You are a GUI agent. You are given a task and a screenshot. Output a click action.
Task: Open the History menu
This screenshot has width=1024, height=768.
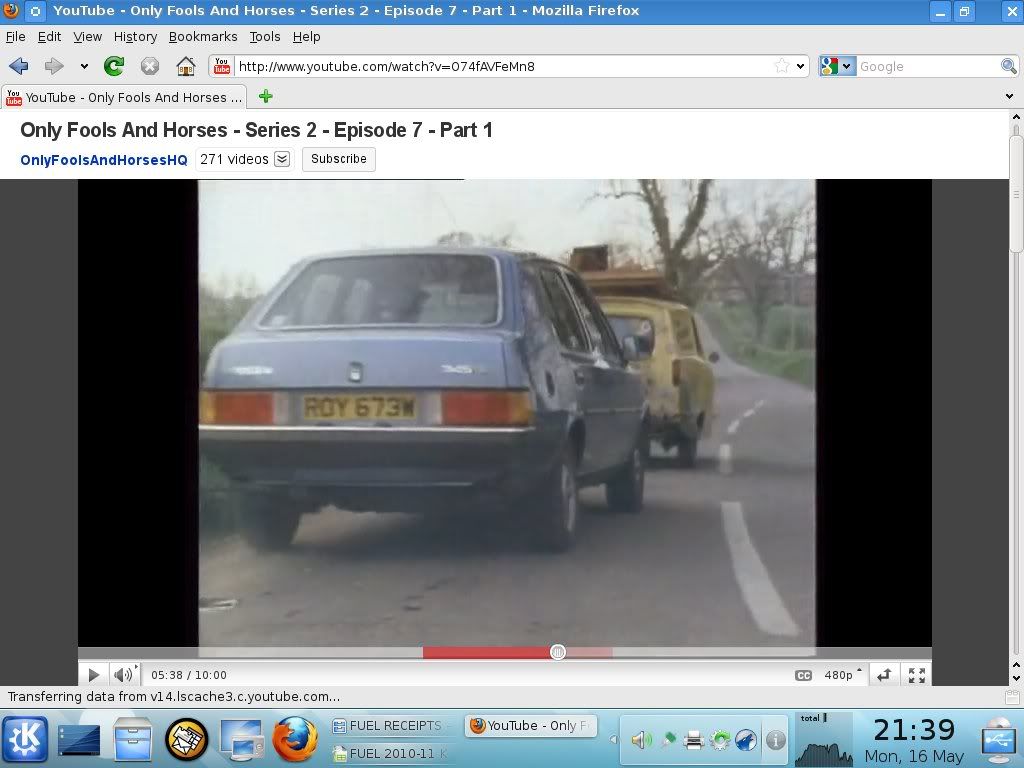pos(135,37)
